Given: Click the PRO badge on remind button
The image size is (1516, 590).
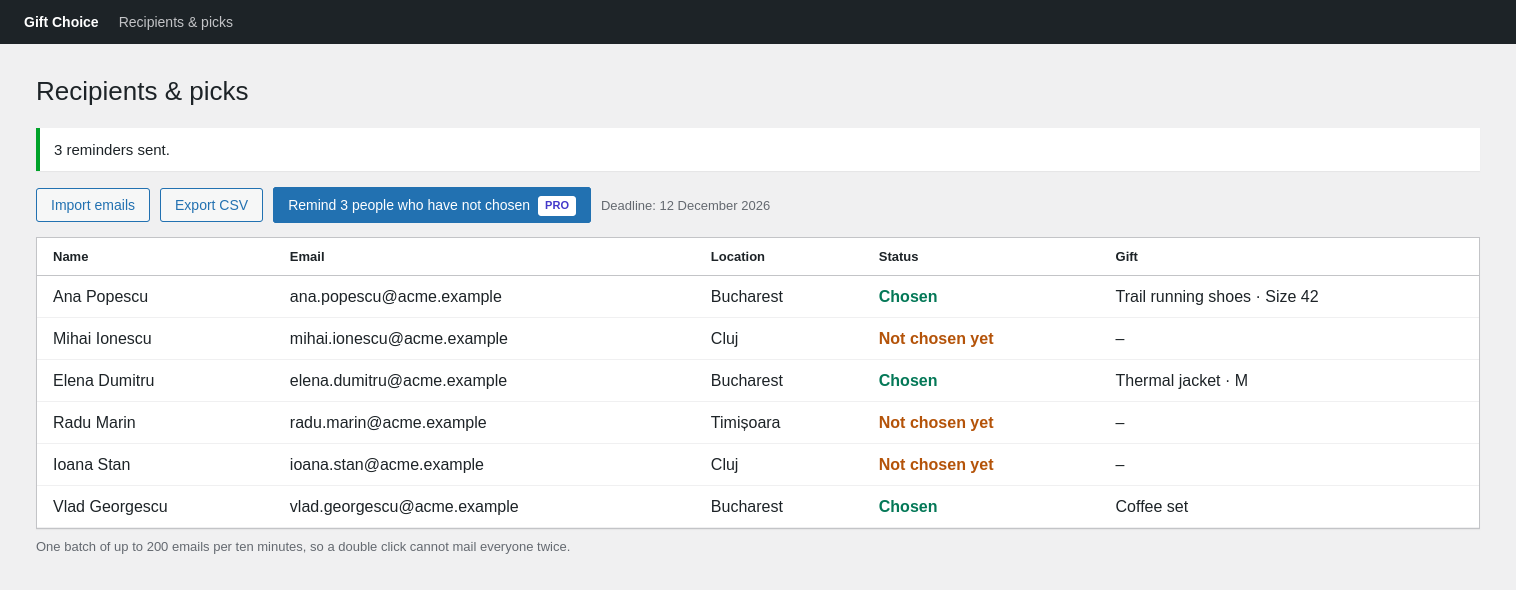Looking at the screenshot, I should [557, 205].
